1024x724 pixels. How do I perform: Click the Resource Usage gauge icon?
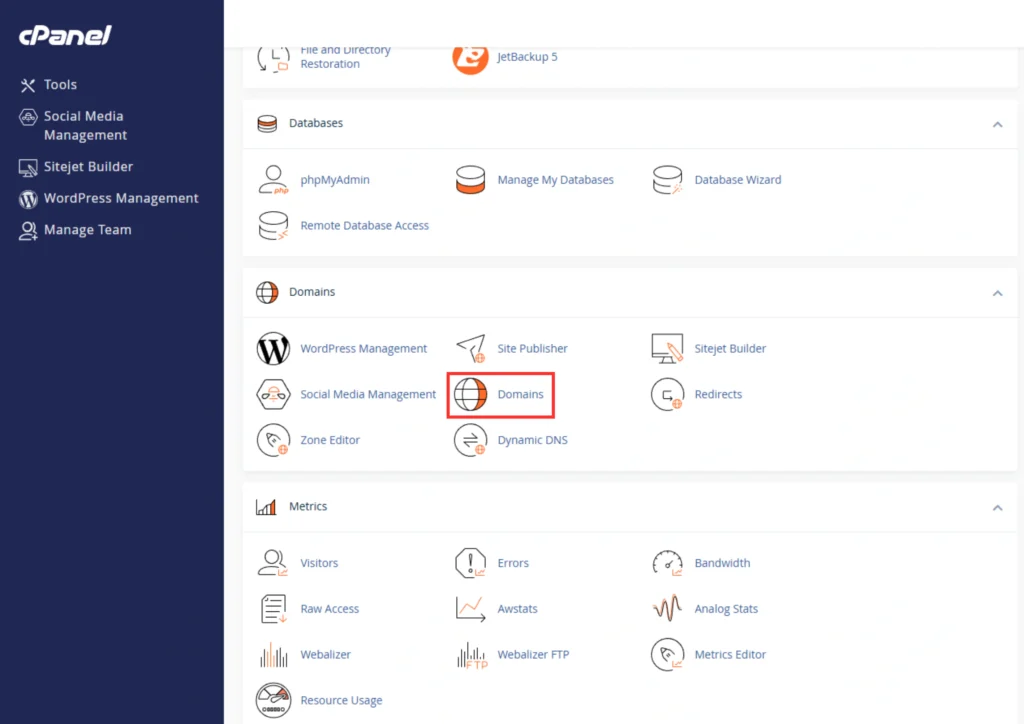pos(273,700)
